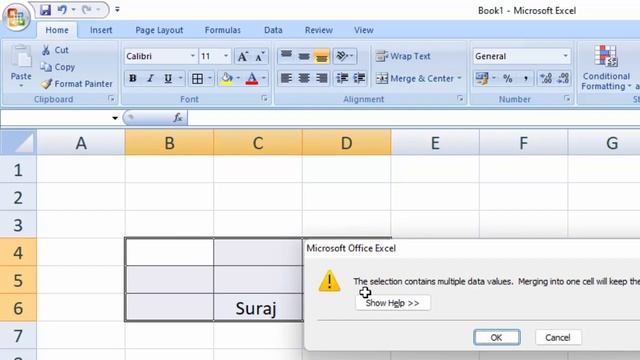The width and height of the screenshot is (640, 360).
Task: Toggle Bold formatting
Action: coord(133,78)
